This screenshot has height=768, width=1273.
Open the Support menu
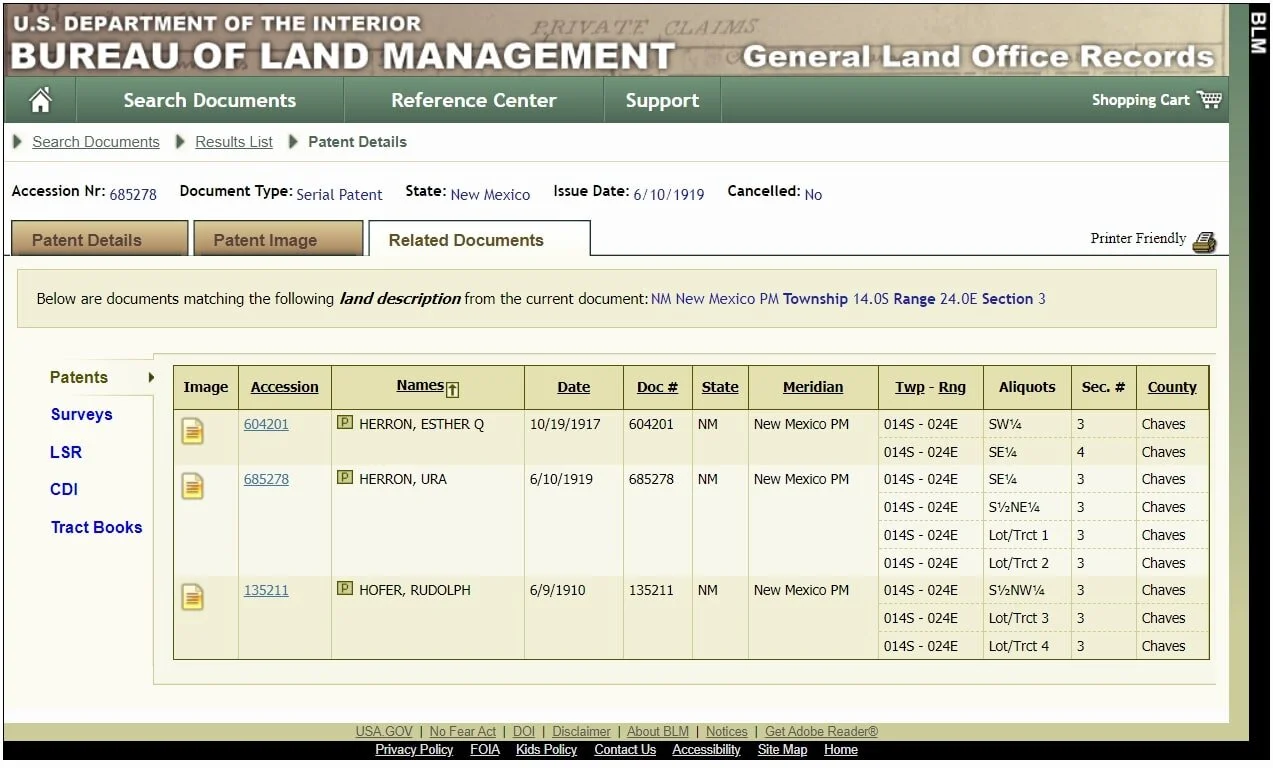(662, 100)
